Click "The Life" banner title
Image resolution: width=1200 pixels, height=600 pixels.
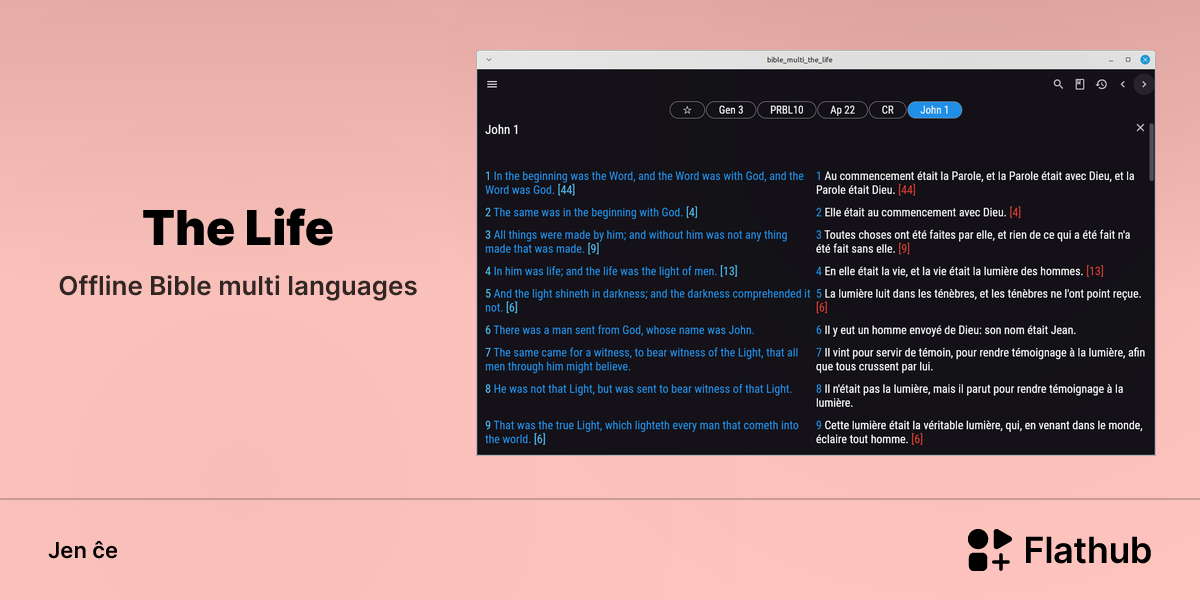point(238,228)
